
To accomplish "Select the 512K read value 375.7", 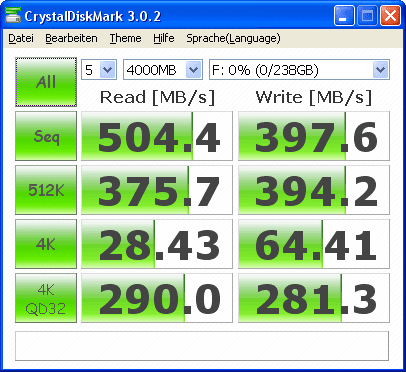I will 157,190.
